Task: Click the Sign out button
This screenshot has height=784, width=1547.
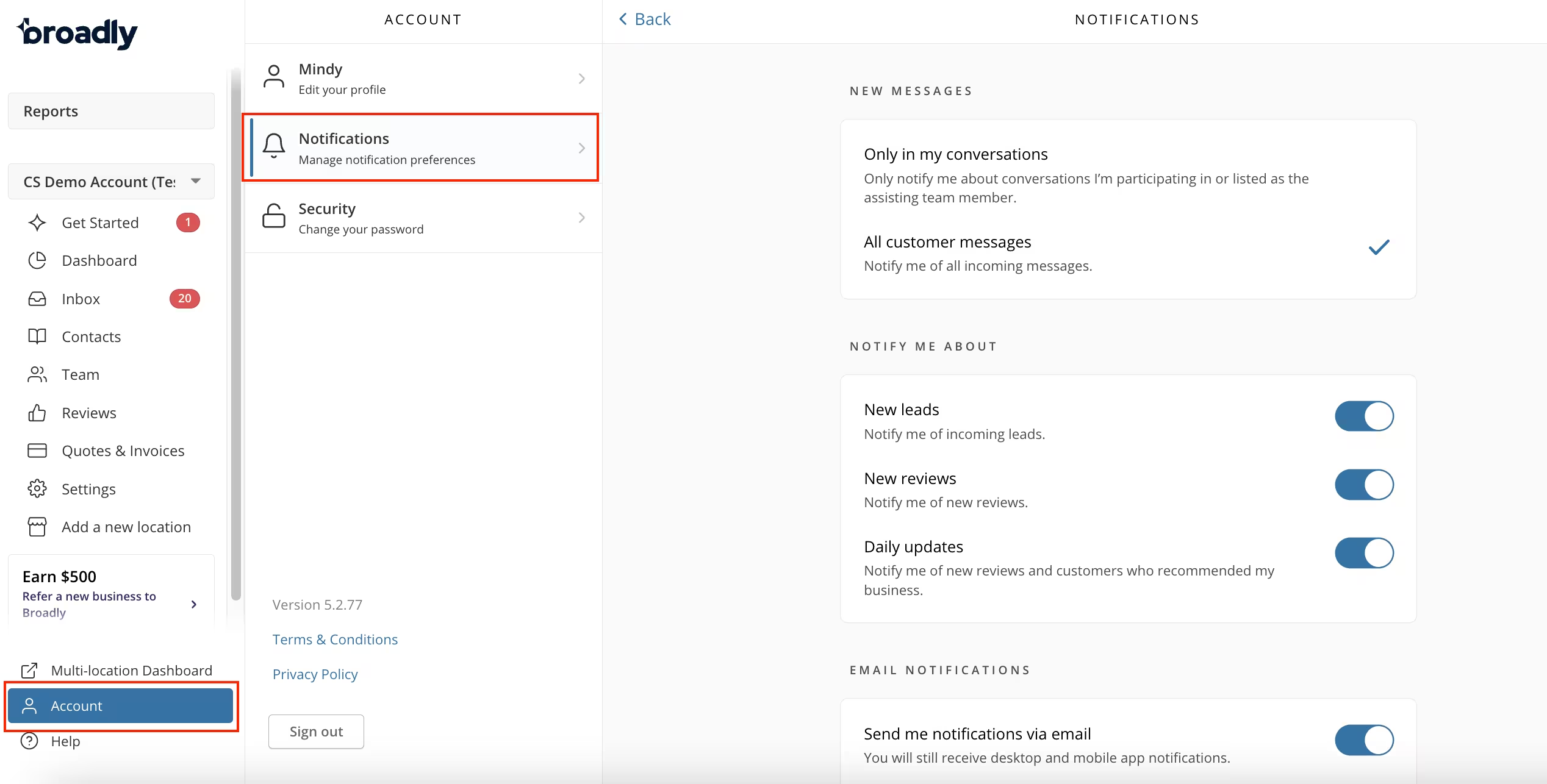Action: coord(316,732)
